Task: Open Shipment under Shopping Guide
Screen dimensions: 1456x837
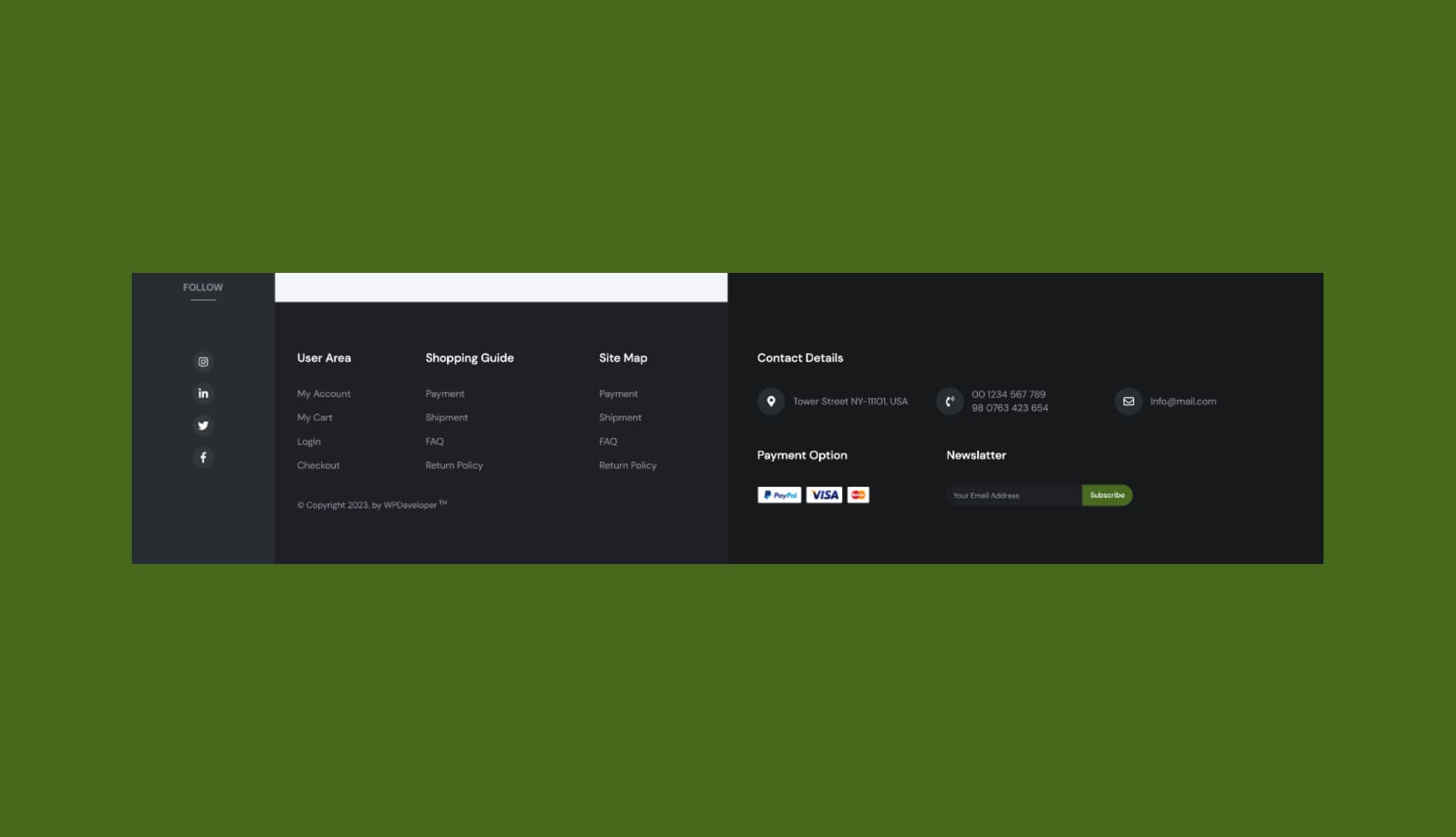Action: [x=446, y=417]
